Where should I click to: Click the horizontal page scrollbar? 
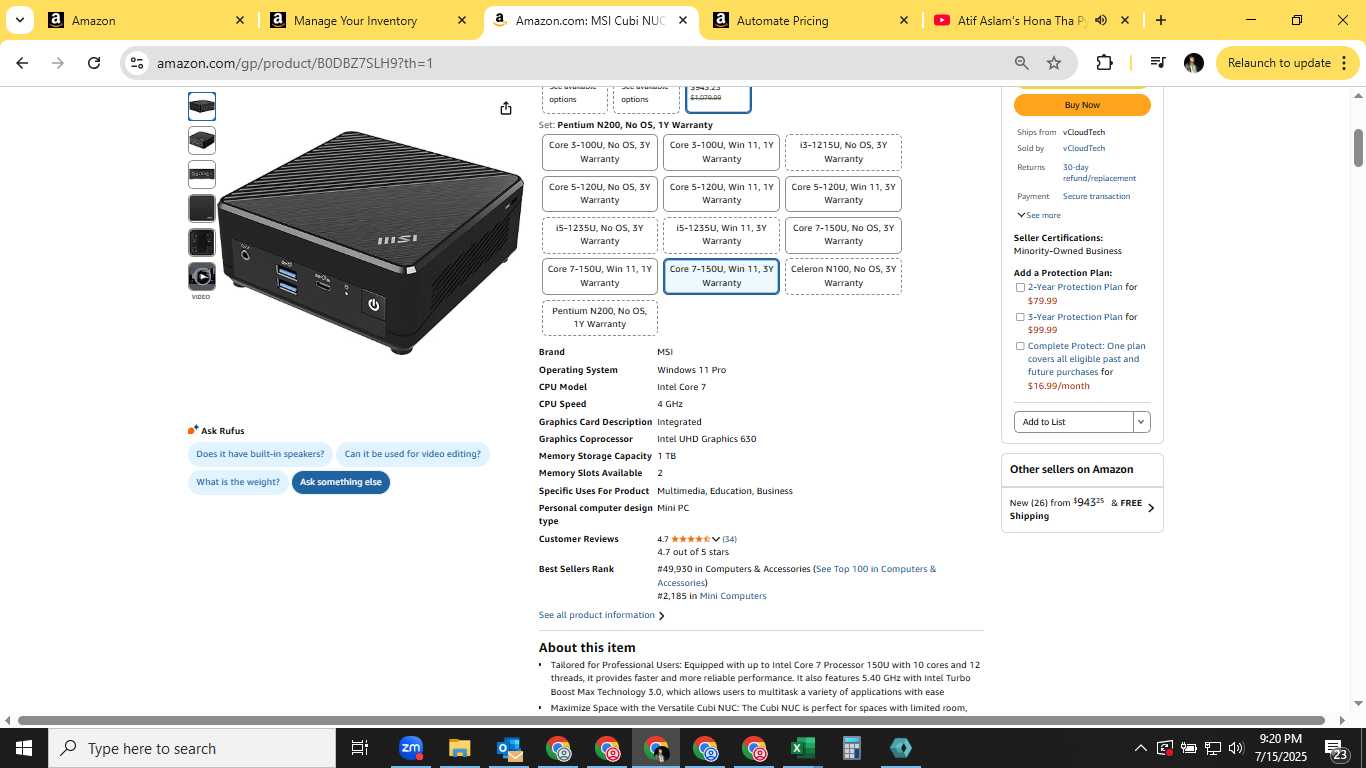coord(671,720)
